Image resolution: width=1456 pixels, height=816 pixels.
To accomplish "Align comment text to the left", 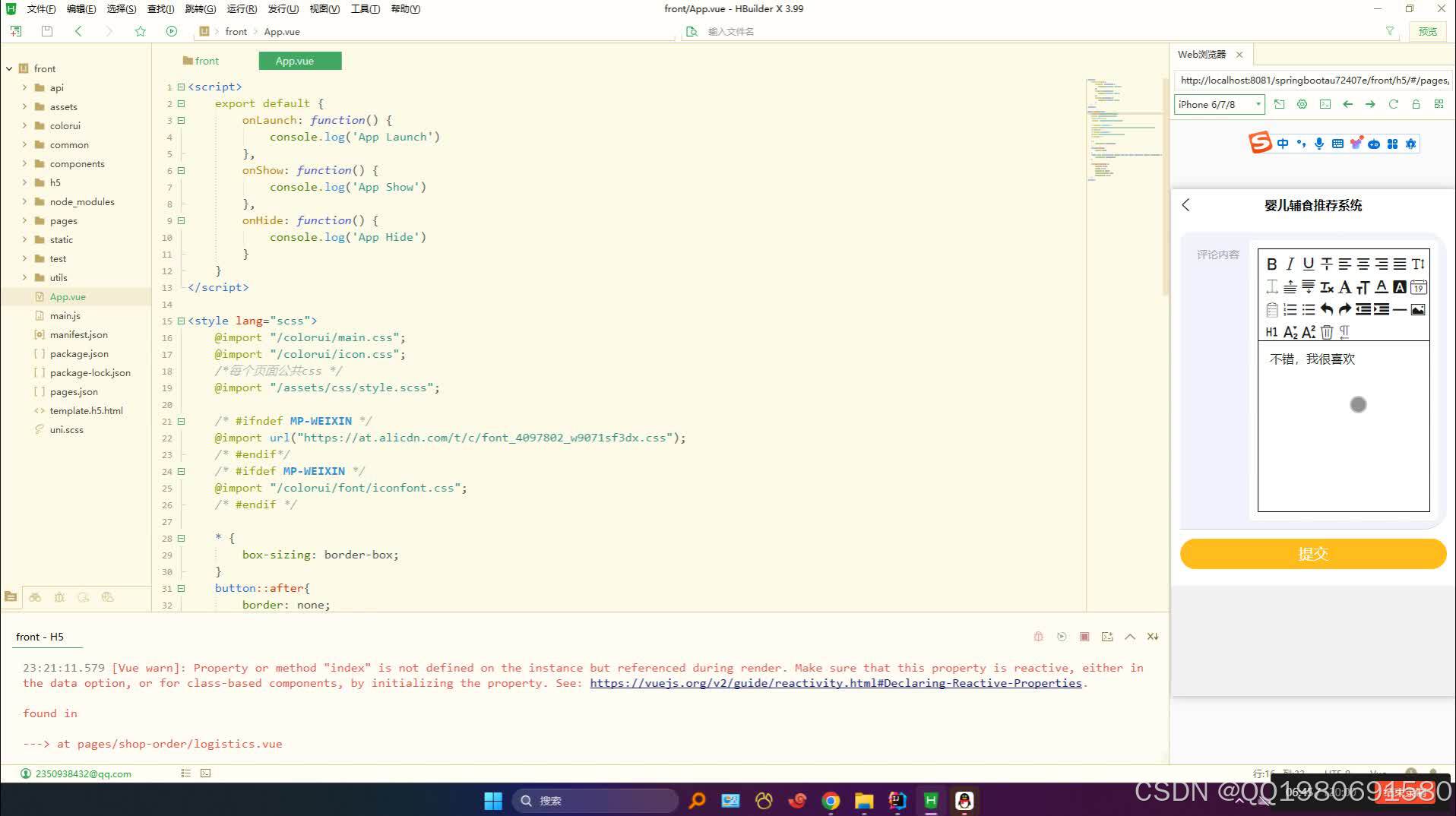I will click(1344, 264).
